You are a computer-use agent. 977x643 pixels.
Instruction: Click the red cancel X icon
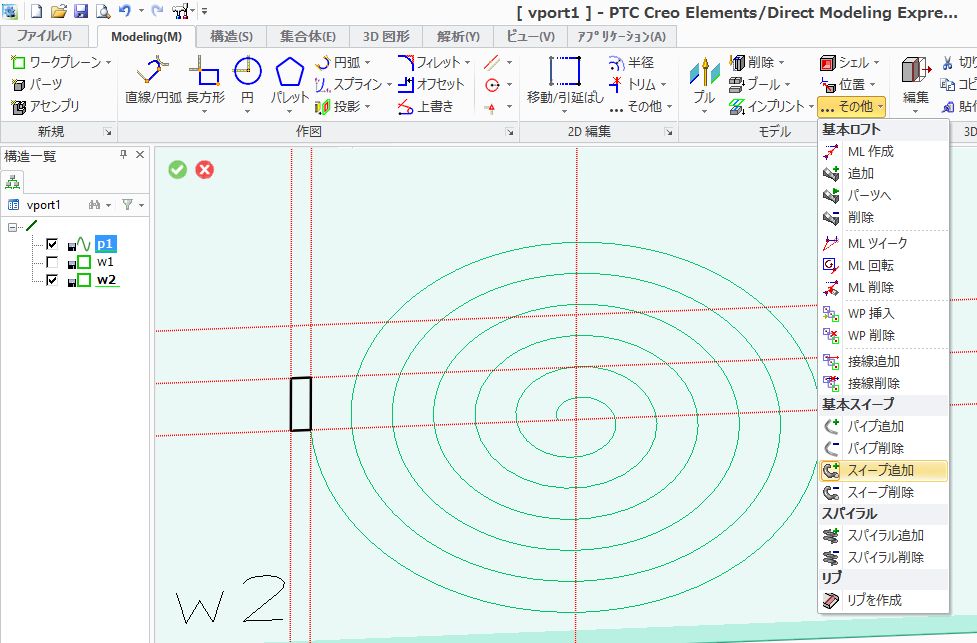[205, 169]
